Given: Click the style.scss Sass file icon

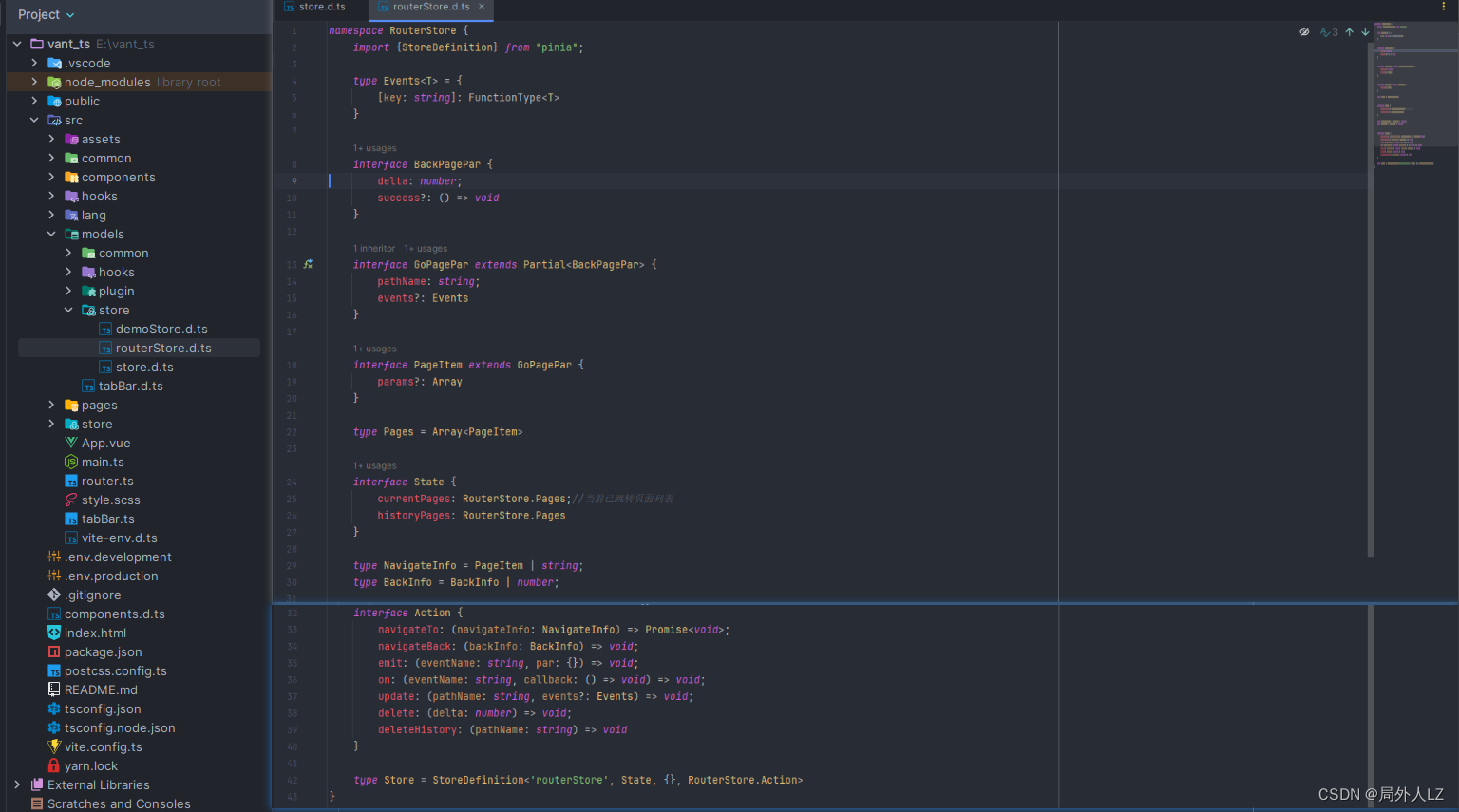Looking at the screenshot, I should 71,500.
